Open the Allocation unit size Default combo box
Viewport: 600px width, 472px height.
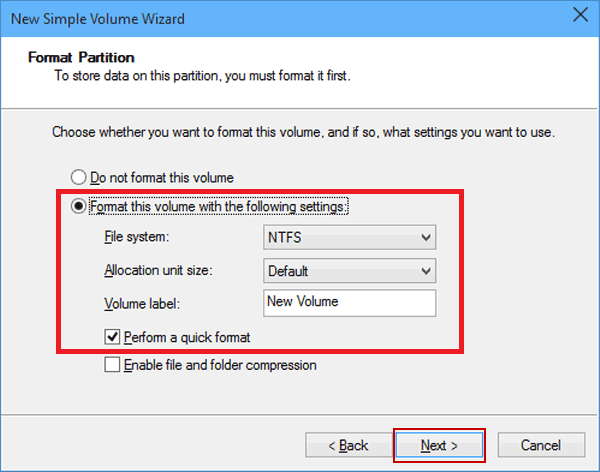[349, 270]
